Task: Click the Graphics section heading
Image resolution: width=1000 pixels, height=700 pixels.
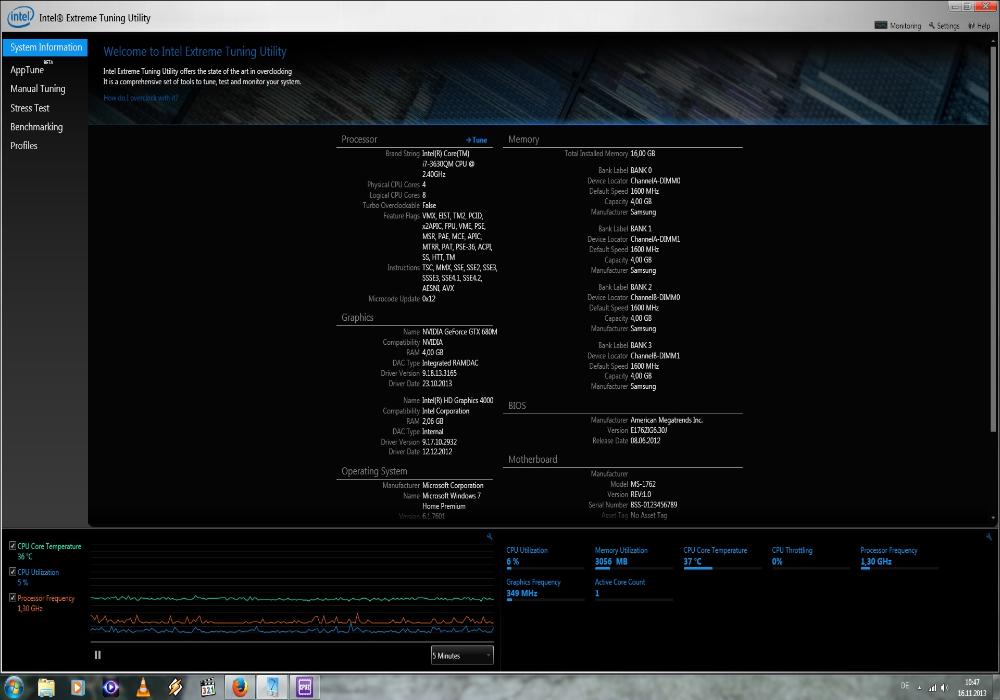Action: (357, 317)
